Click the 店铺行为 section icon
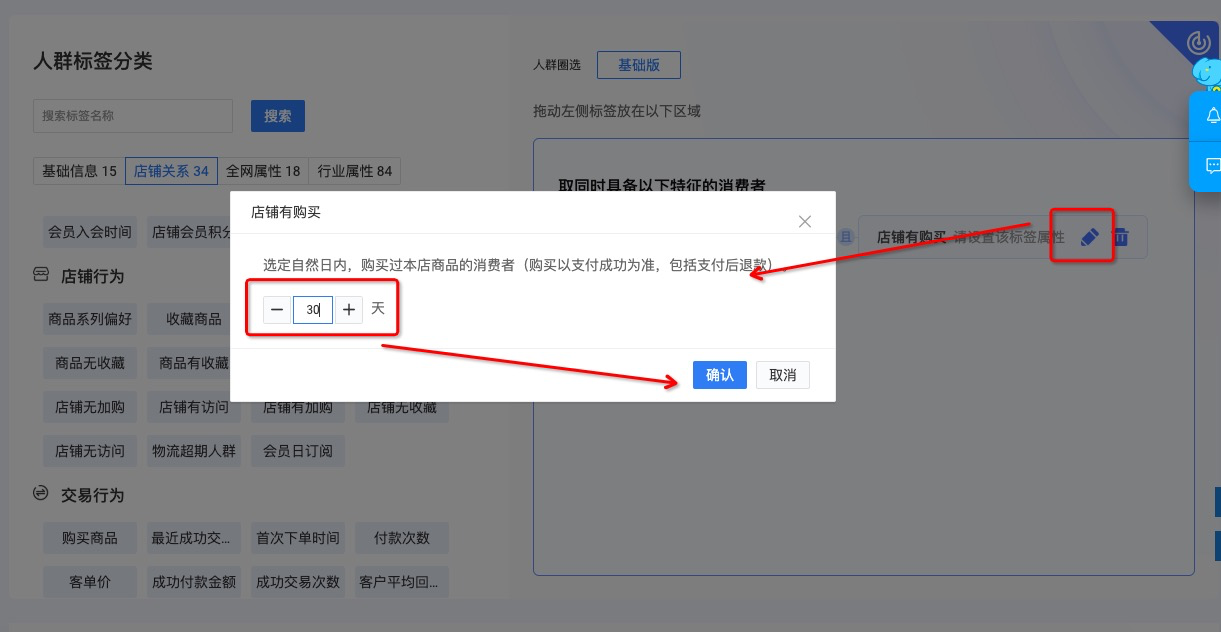The height and width of the screenshot is (632, 1221). point(41,275)
